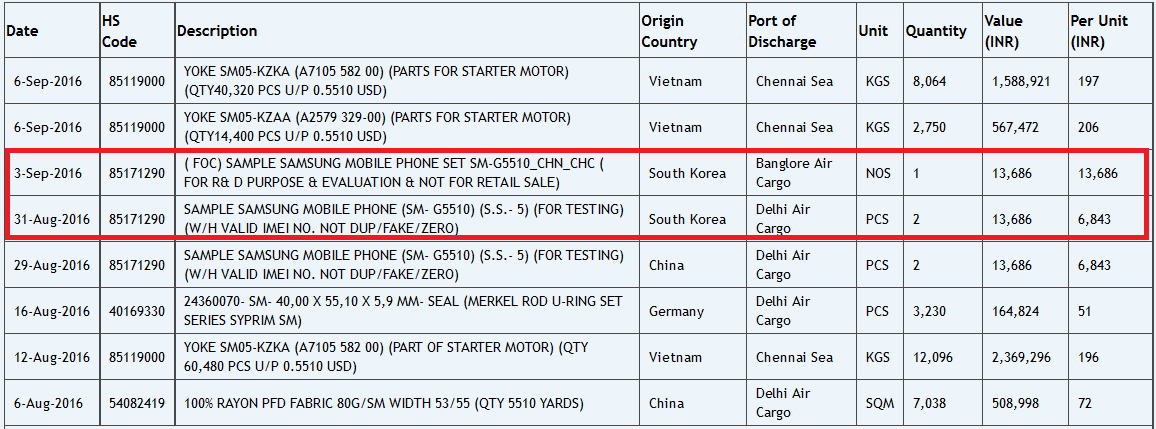Click the value 2,369,296 cell
This screenshot has height=429, width=1156.
[1021, 357]
